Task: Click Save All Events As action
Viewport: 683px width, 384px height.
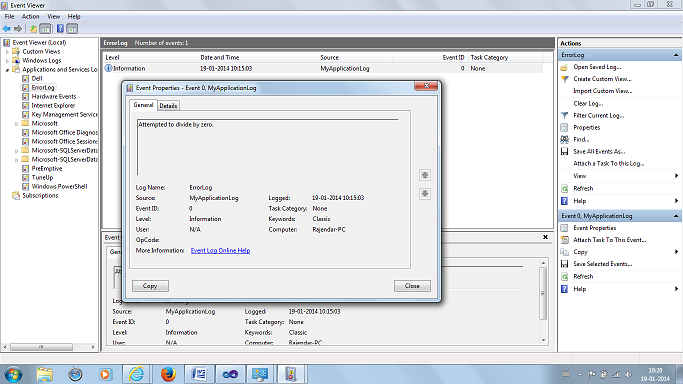Action: pos(599,152)
